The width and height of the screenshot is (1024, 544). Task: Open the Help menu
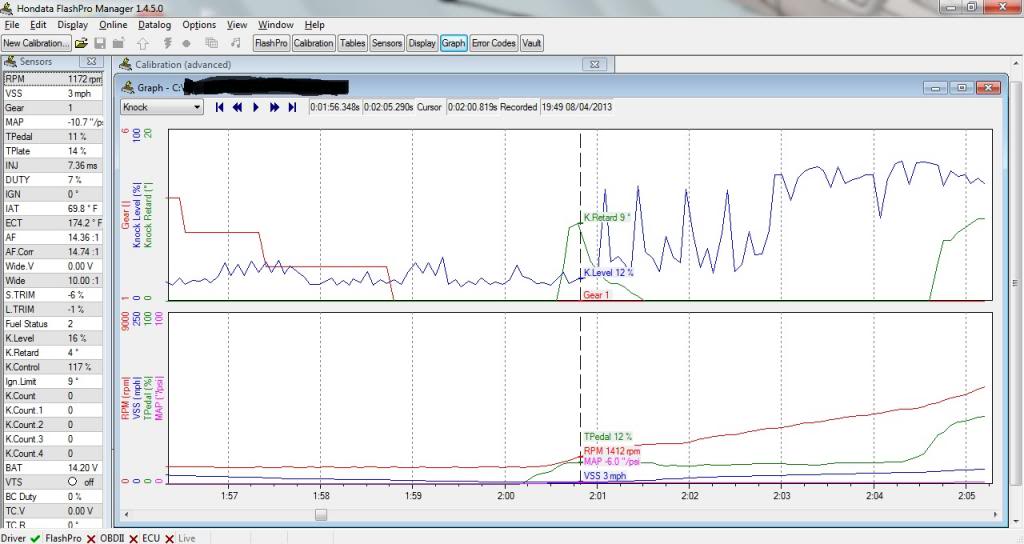pos(314,25)
